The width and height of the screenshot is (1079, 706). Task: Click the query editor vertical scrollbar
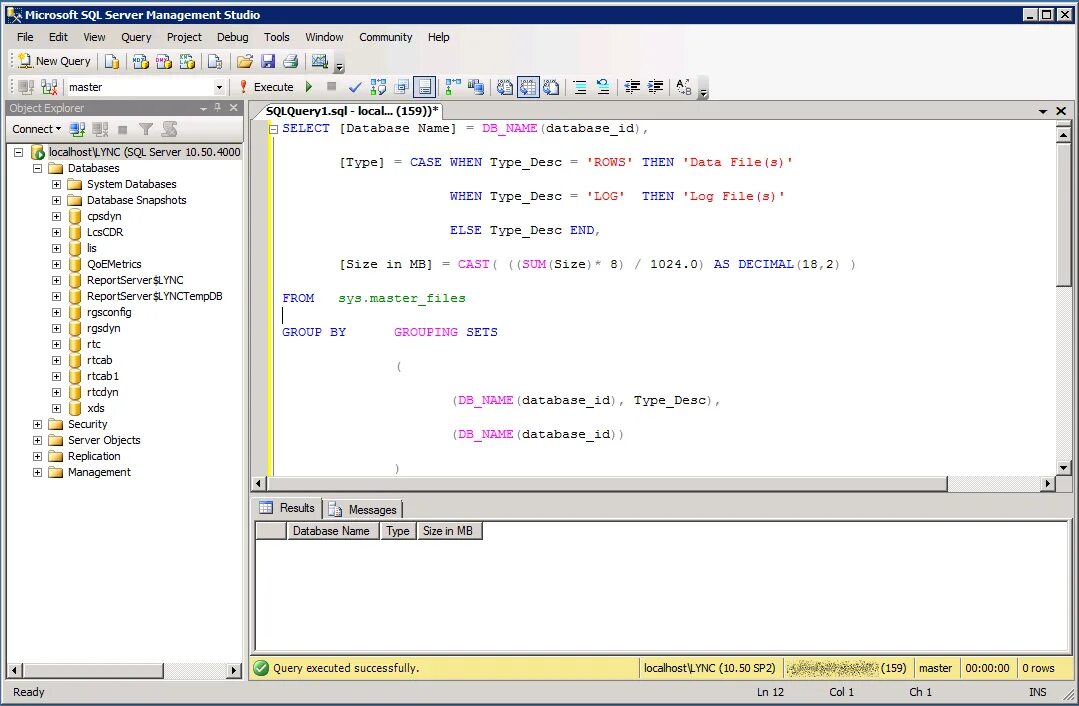[x=1064, y=213]
